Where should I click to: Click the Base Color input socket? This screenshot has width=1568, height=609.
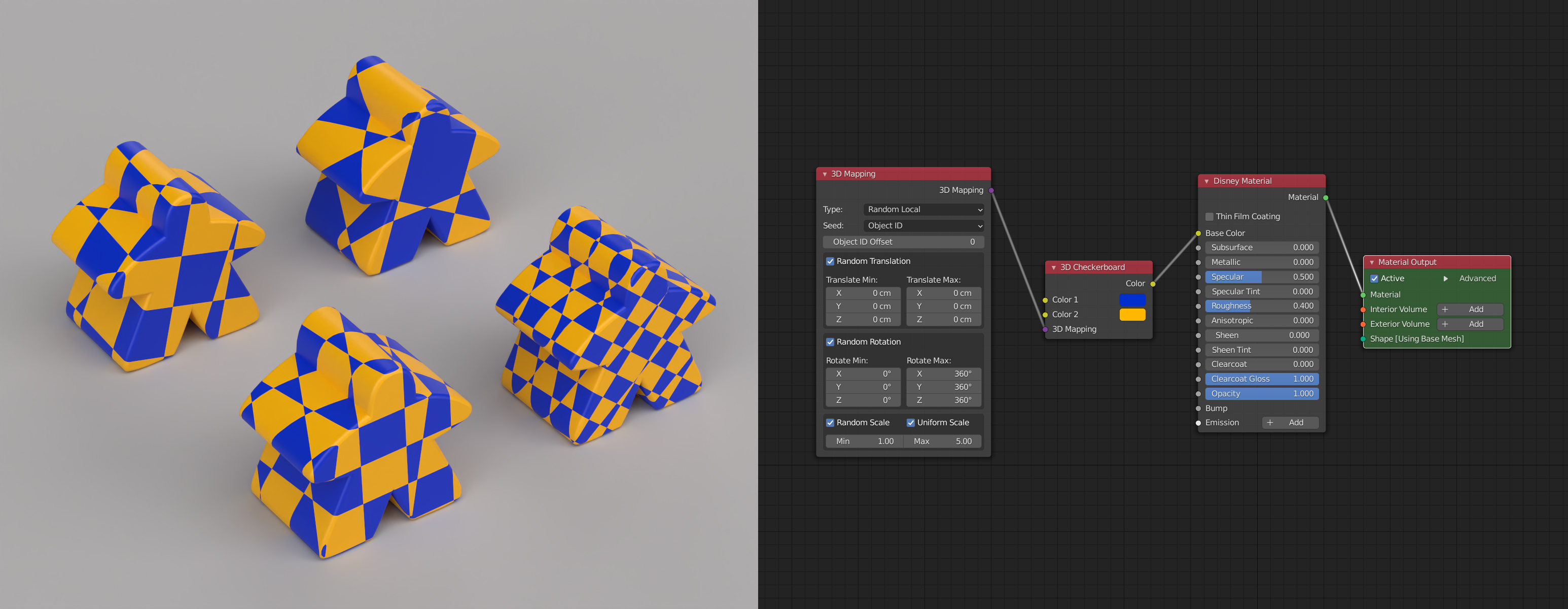(x=1198, y=233)
